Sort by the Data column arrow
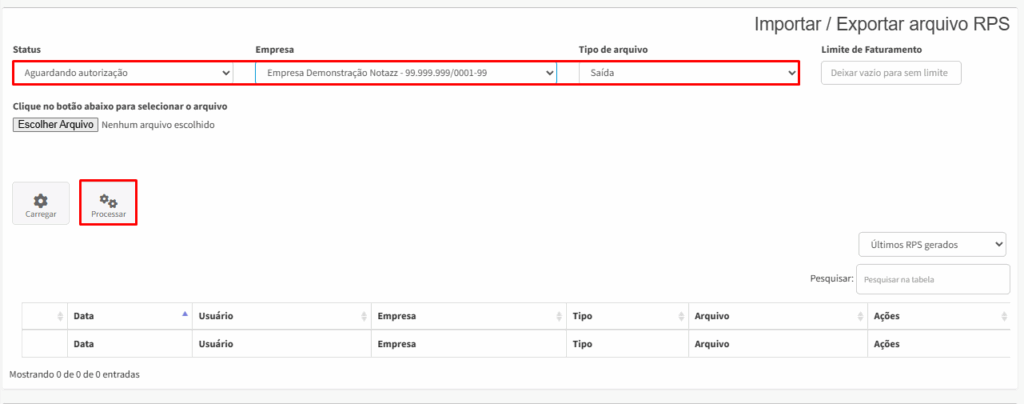Viewport: 1024px width, 404px height. click(x=185, y=314)
